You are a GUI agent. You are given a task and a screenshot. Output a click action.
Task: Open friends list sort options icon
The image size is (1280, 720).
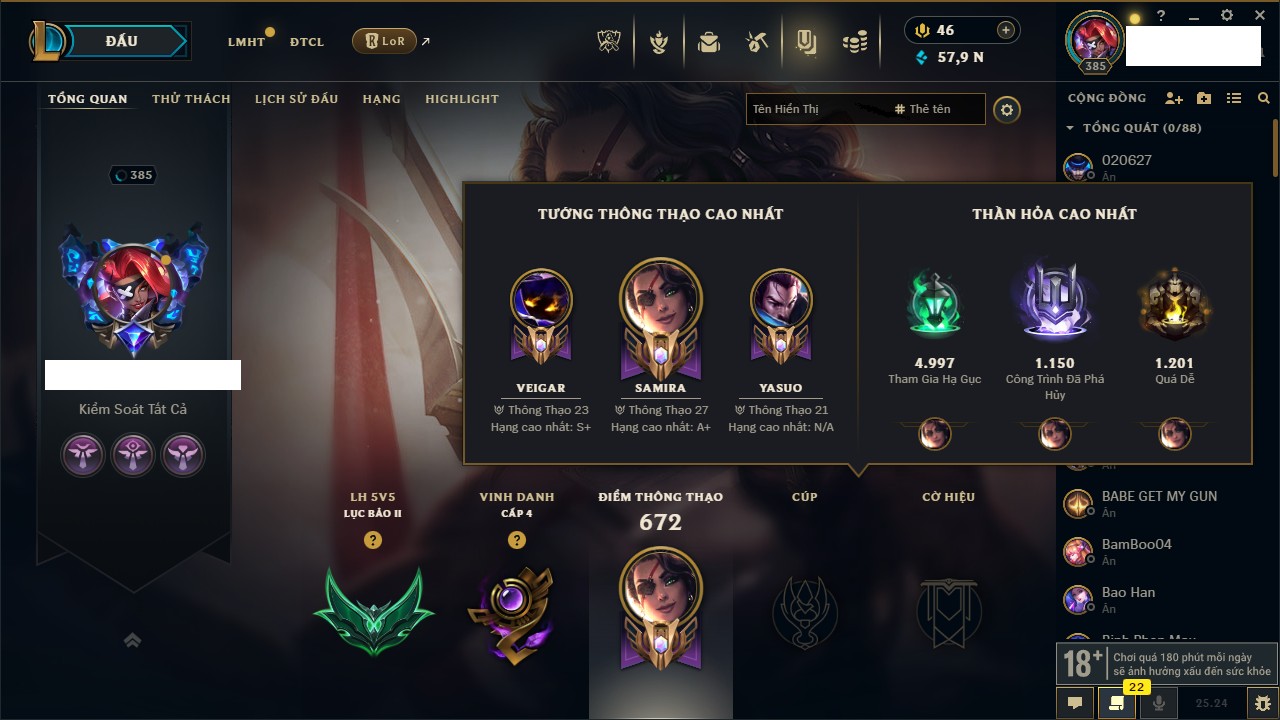click(x=1234, y=98)
